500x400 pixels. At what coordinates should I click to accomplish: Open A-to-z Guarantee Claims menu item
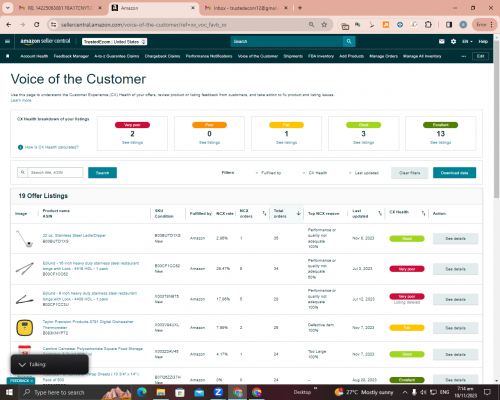117,56
